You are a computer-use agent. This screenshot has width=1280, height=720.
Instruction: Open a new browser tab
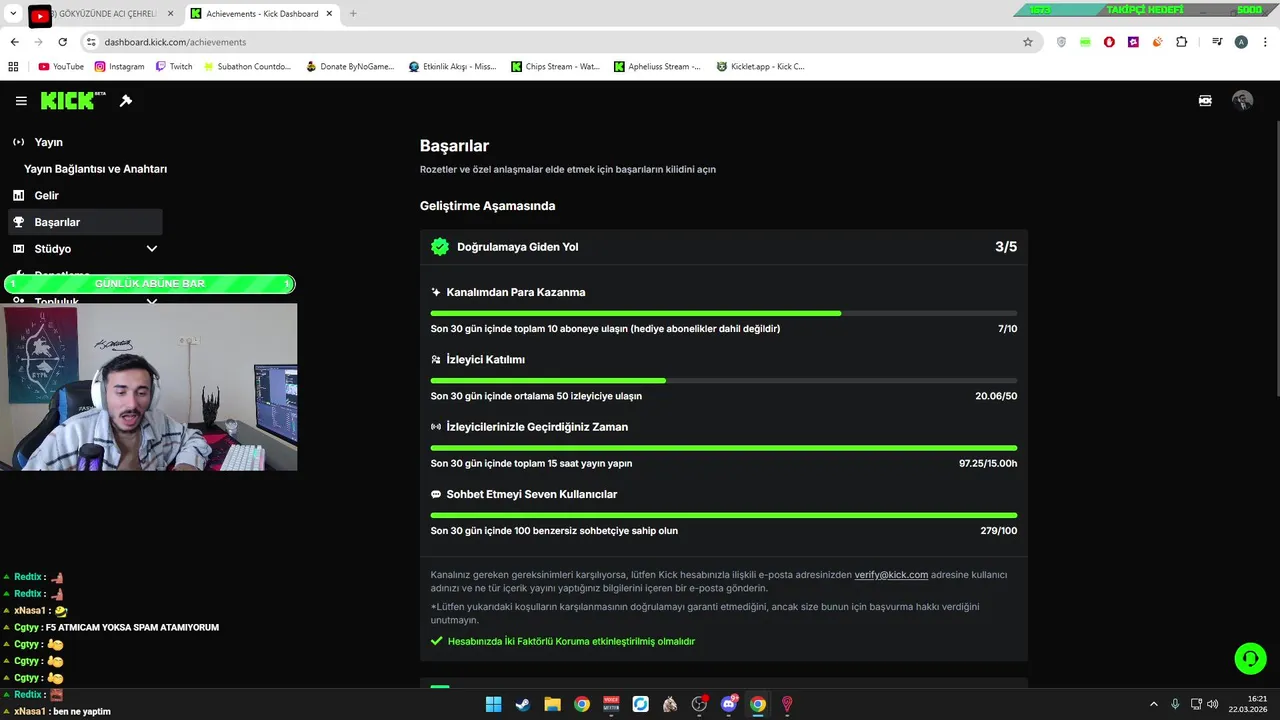353,14
